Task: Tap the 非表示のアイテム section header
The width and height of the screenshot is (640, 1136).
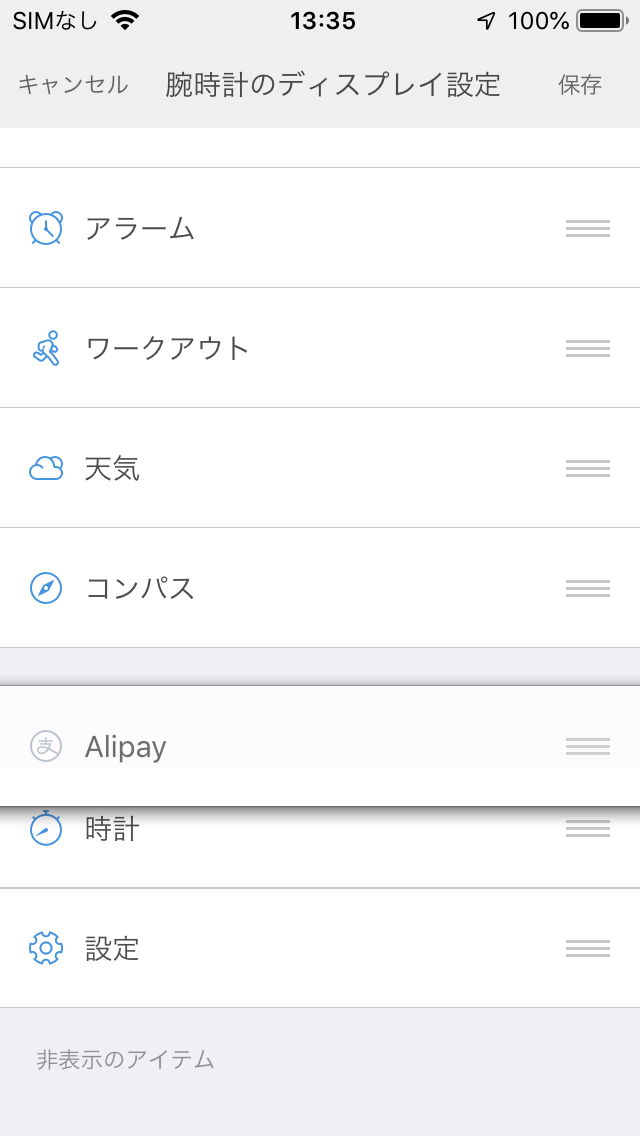Action: pyautogui.click(x=125, y=1060)
